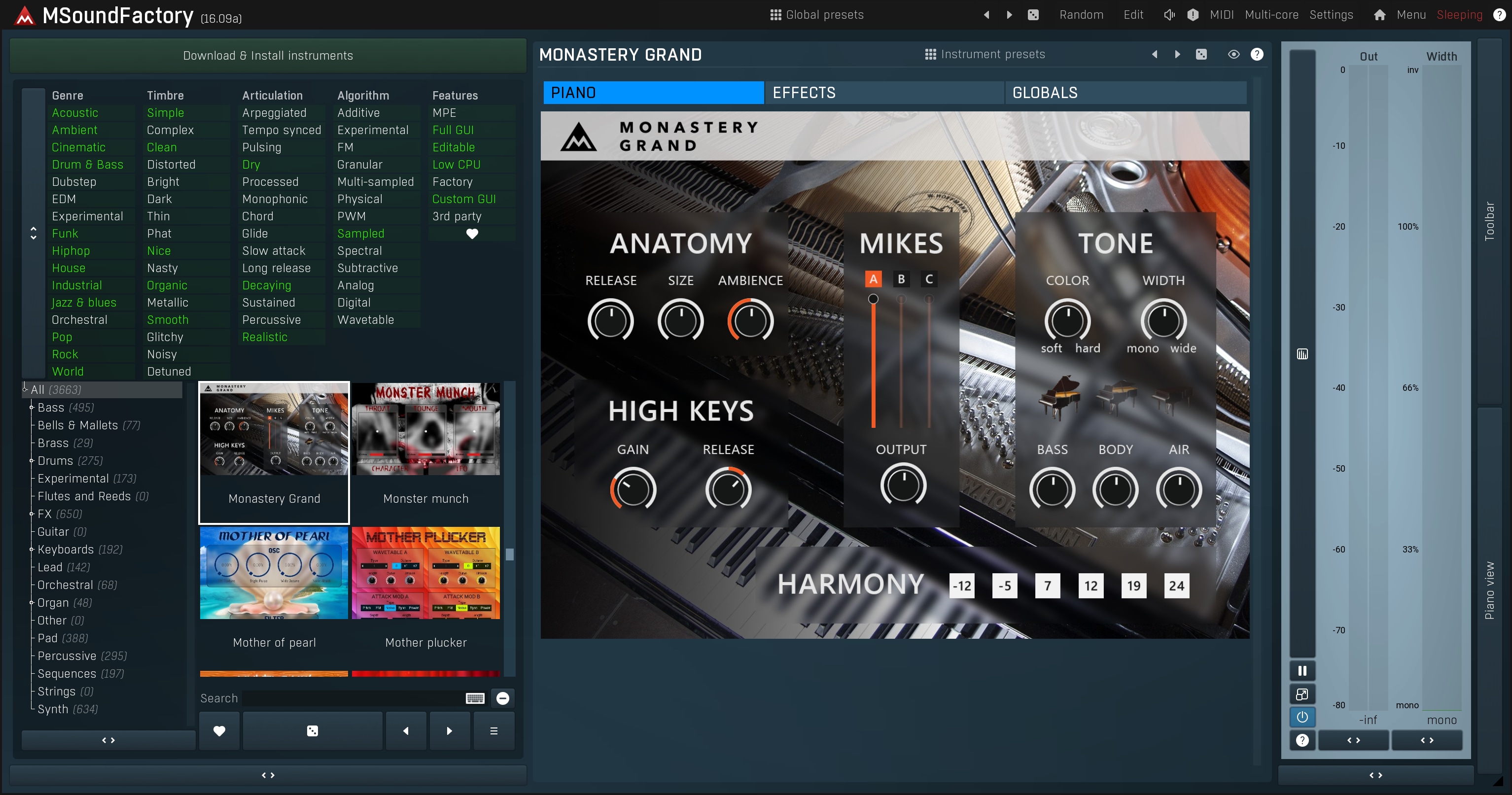Image resolution: width=1512 pixels, height=795 pixels.
Task: Enable microphone A
Action: [x=873, y=279]
